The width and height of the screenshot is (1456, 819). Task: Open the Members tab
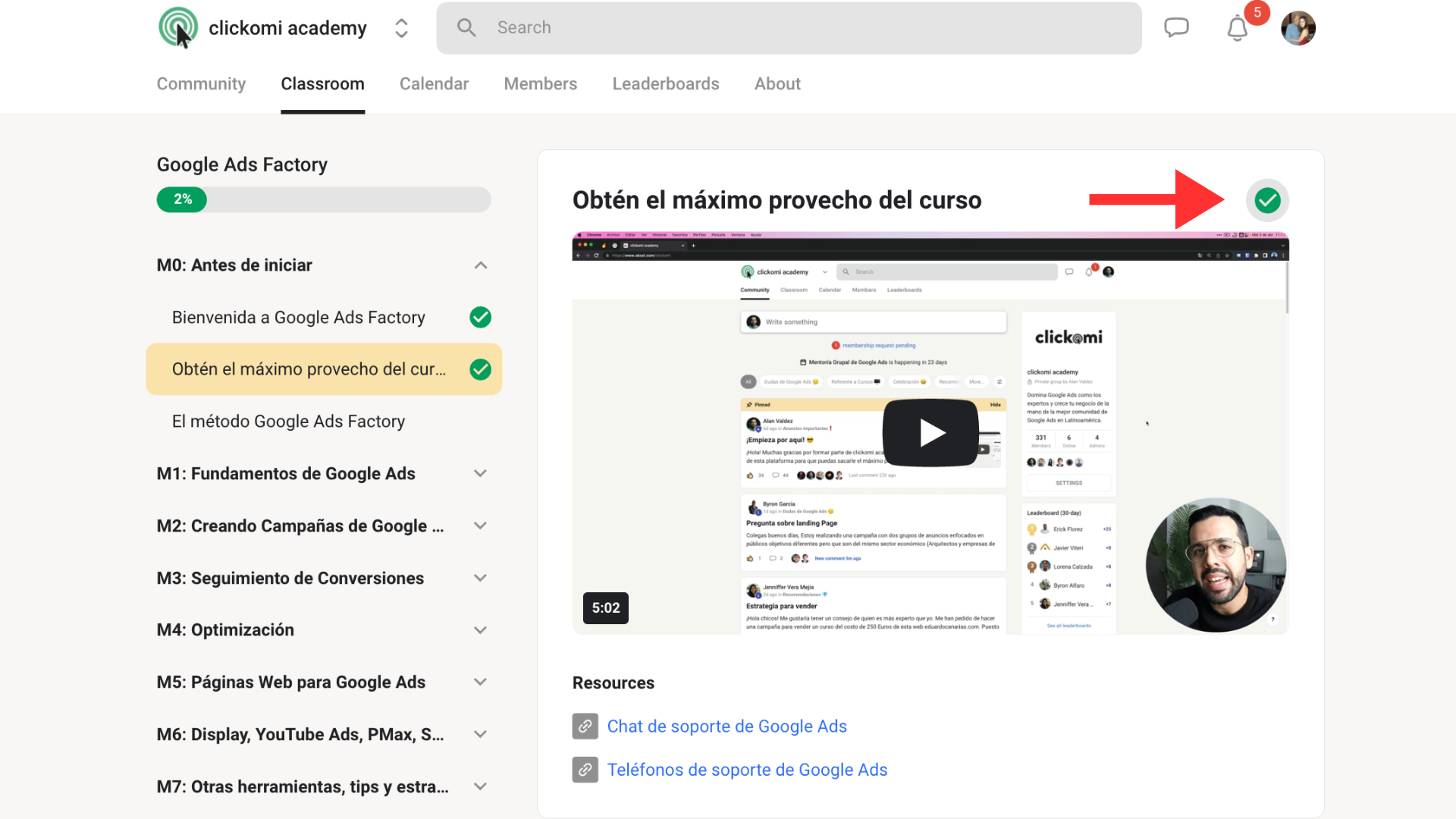[541, 83]
